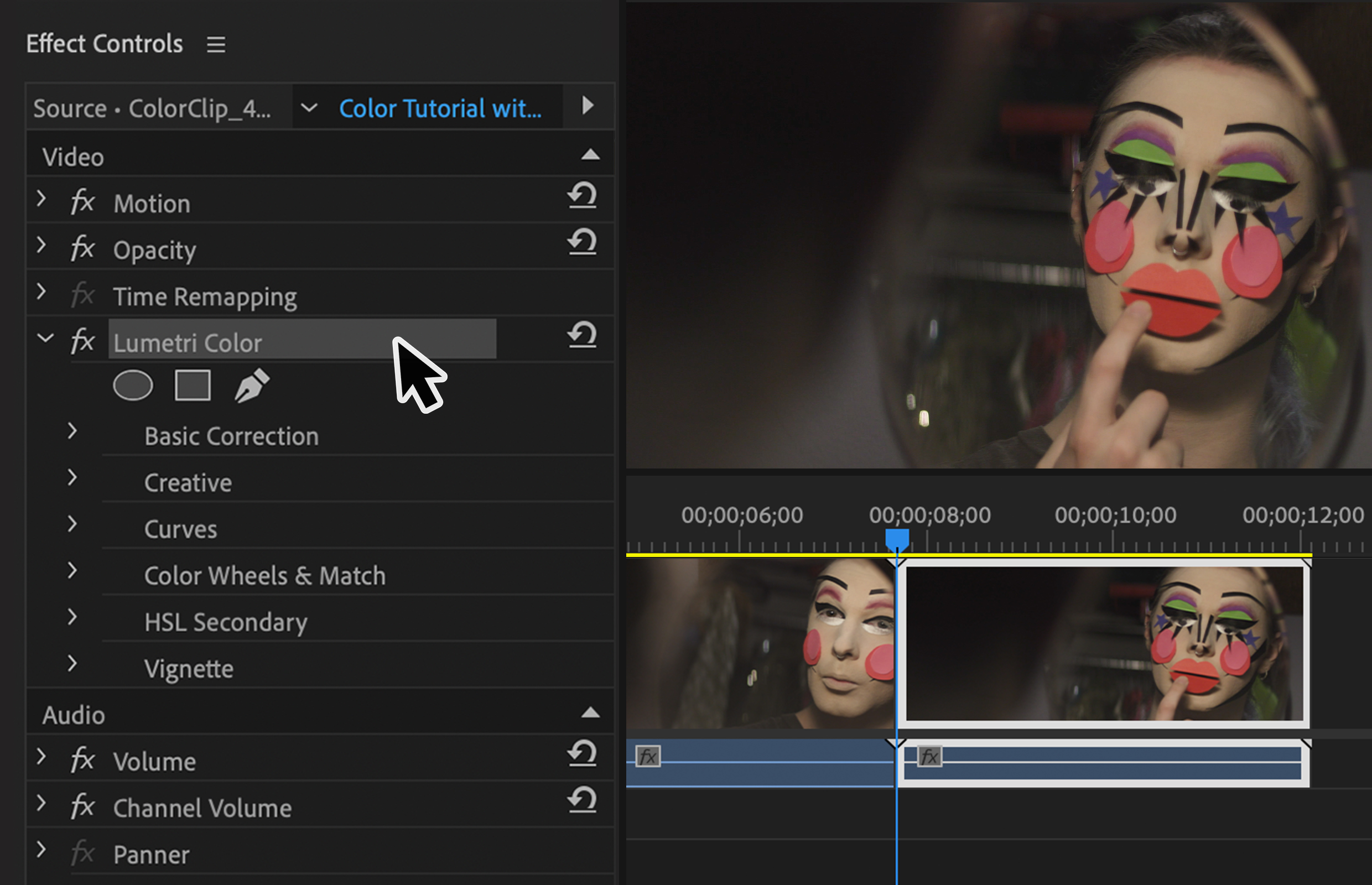Select the ellipse mask tool
Screen dimensions: 1372x885
(x=133, y=385)
